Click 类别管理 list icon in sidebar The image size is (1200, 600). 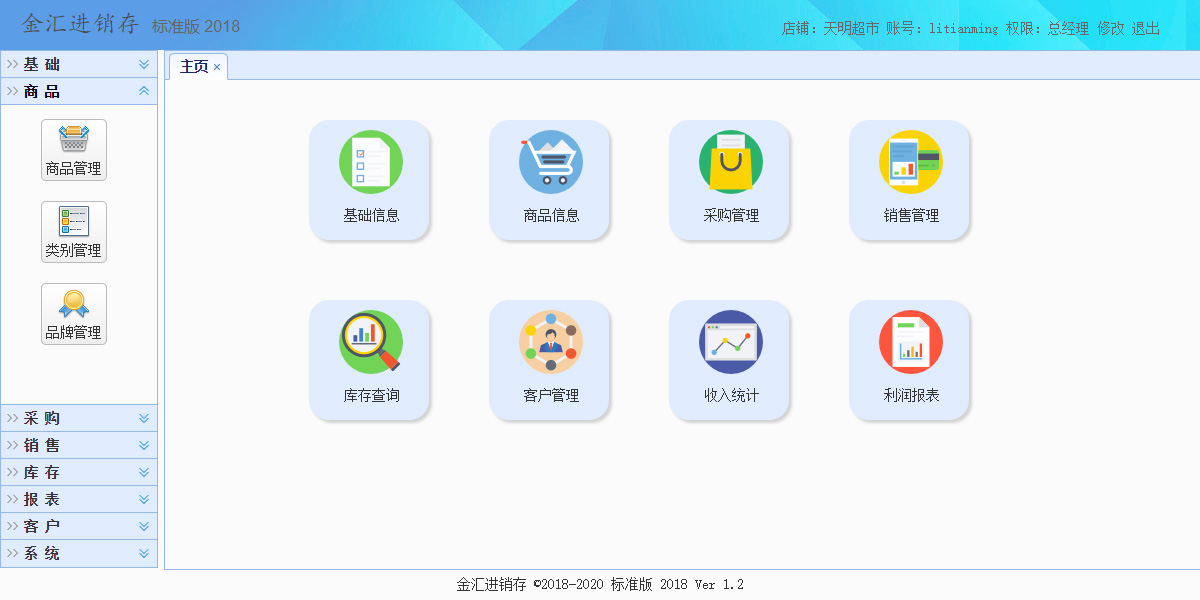74,222
